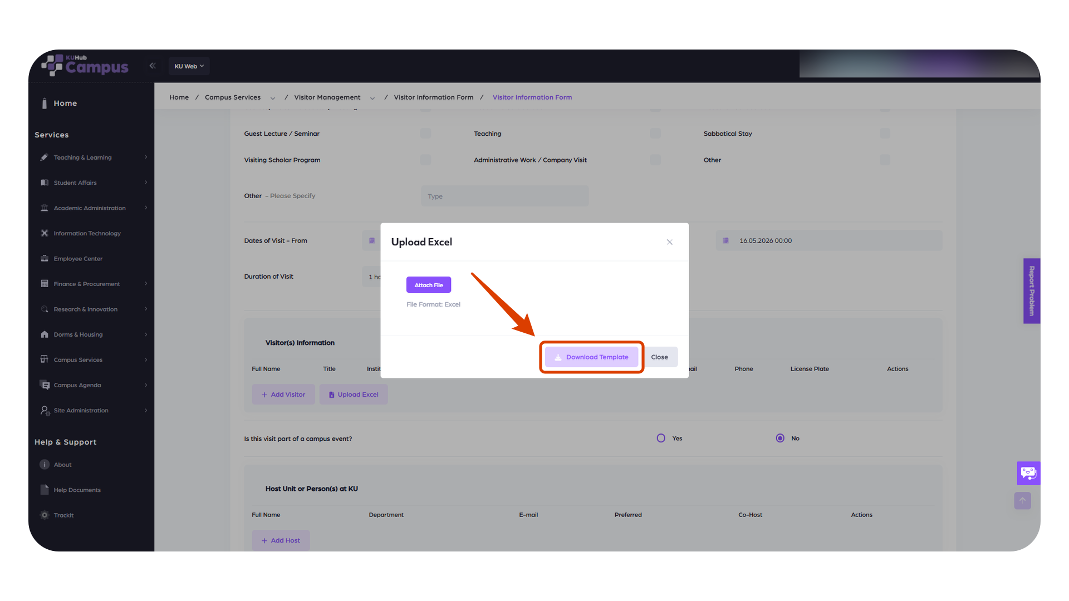Select Yes for campus event question

point(661,438)
